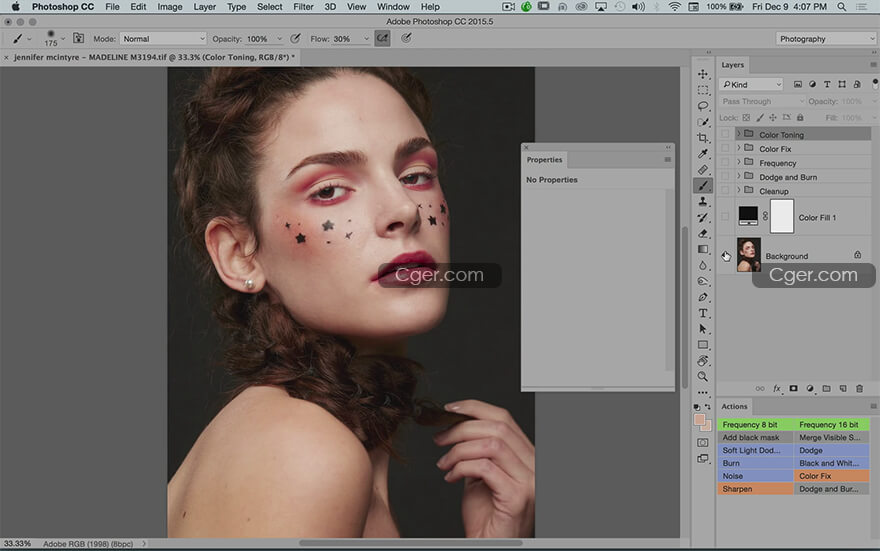The image size is (880, 551).
Task: Toggle visibility of Color Fix group
Action: pyautogui.click(x=725, y=148)
